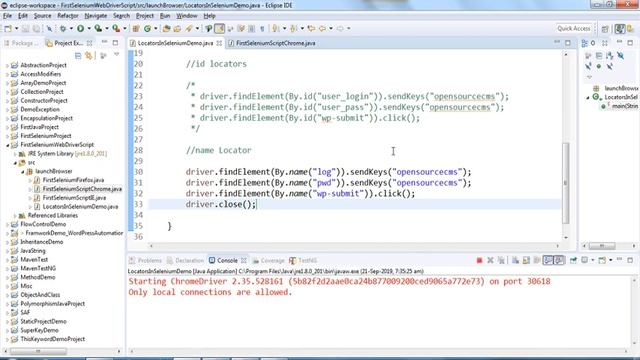Open the Display Selected Console dropdown arrow
The height and width of the screenshot is (360, 640).
coord(593,260)
